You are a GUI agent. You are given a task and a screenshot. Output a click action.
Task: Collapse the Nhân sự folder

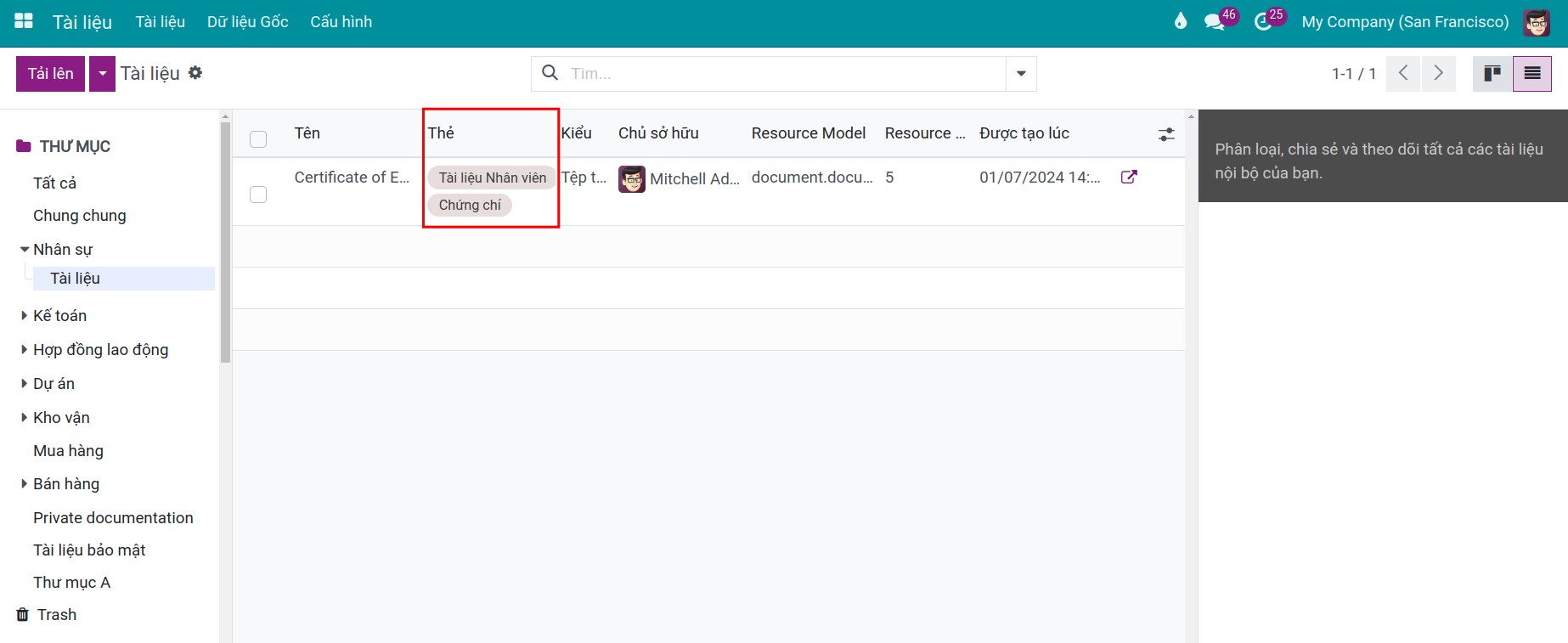(x=25, y=250)
